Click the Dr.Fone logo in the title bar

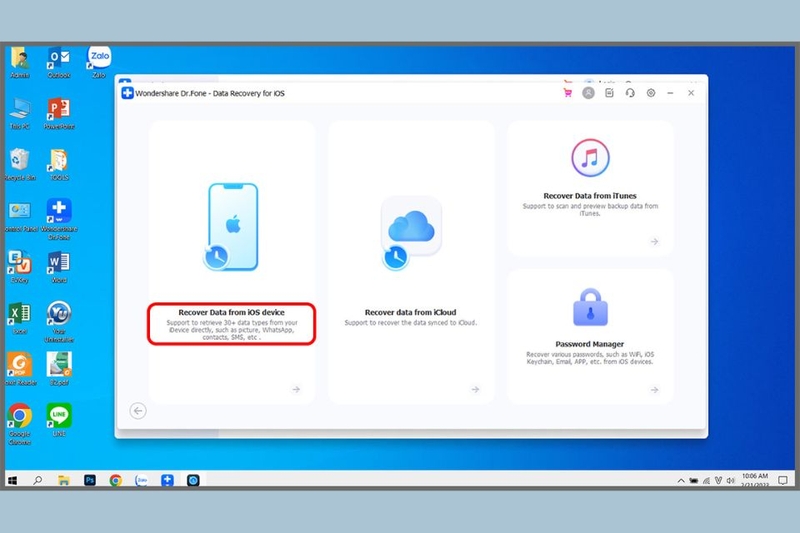tap(127, 93)
